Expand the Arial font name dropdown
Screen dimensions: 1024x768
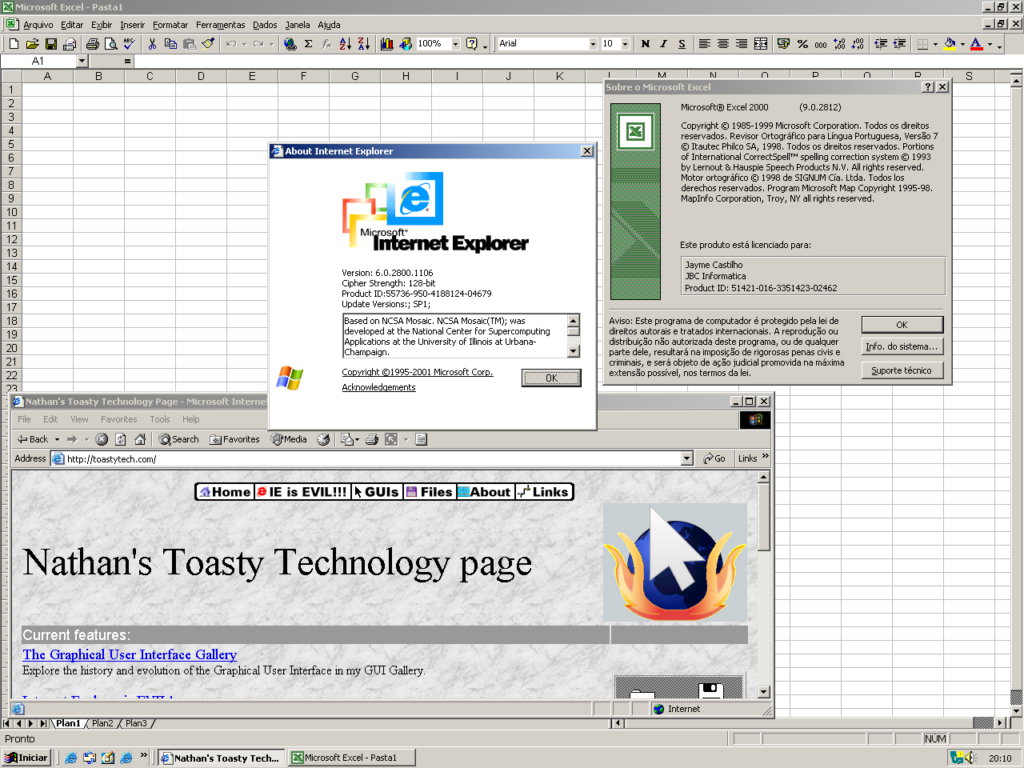[x=591, y=44]
